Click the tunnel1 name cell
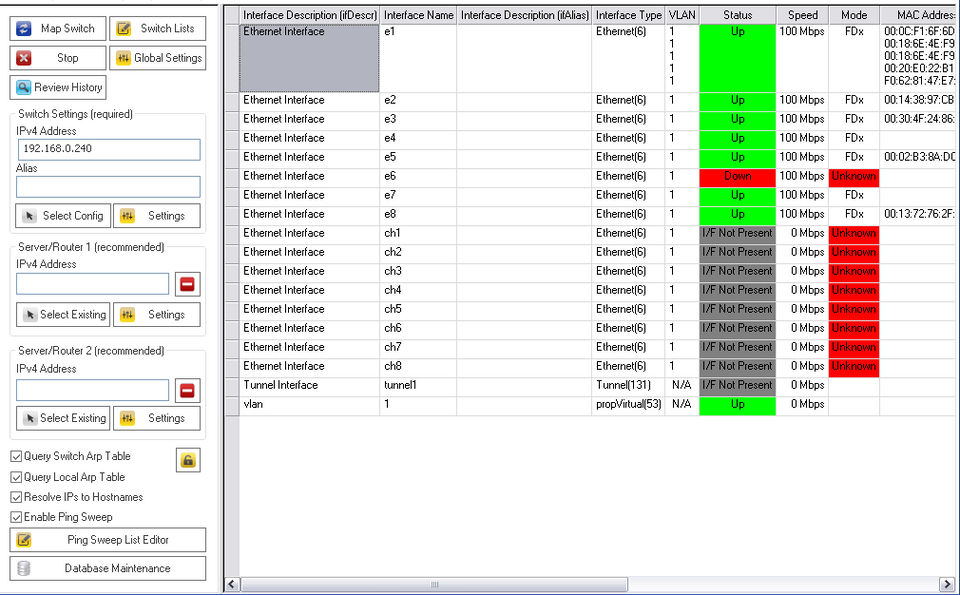960x595 pixels. click(x=418, y=385)
